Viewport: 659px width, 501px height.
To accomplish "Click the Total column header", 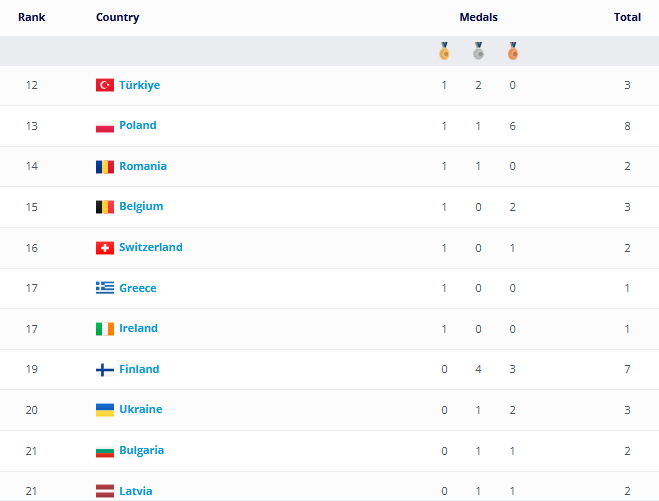I will 627,17.
